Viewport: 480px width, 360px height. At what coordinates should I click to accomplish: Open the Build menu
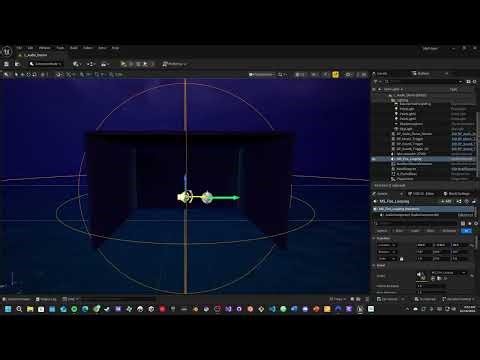[x=74, y=48]
